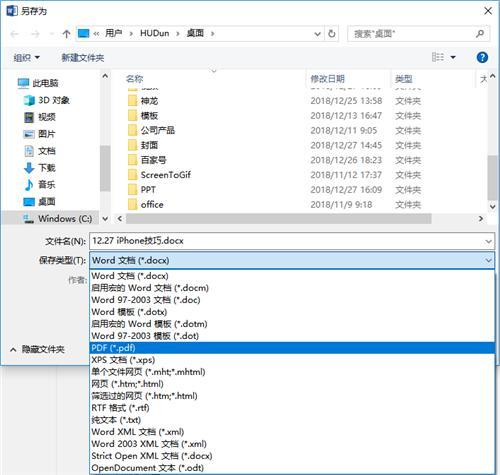Screen dimensions: 500x475
Task: Open the Help question mark icon
Action: coord(482,57)
